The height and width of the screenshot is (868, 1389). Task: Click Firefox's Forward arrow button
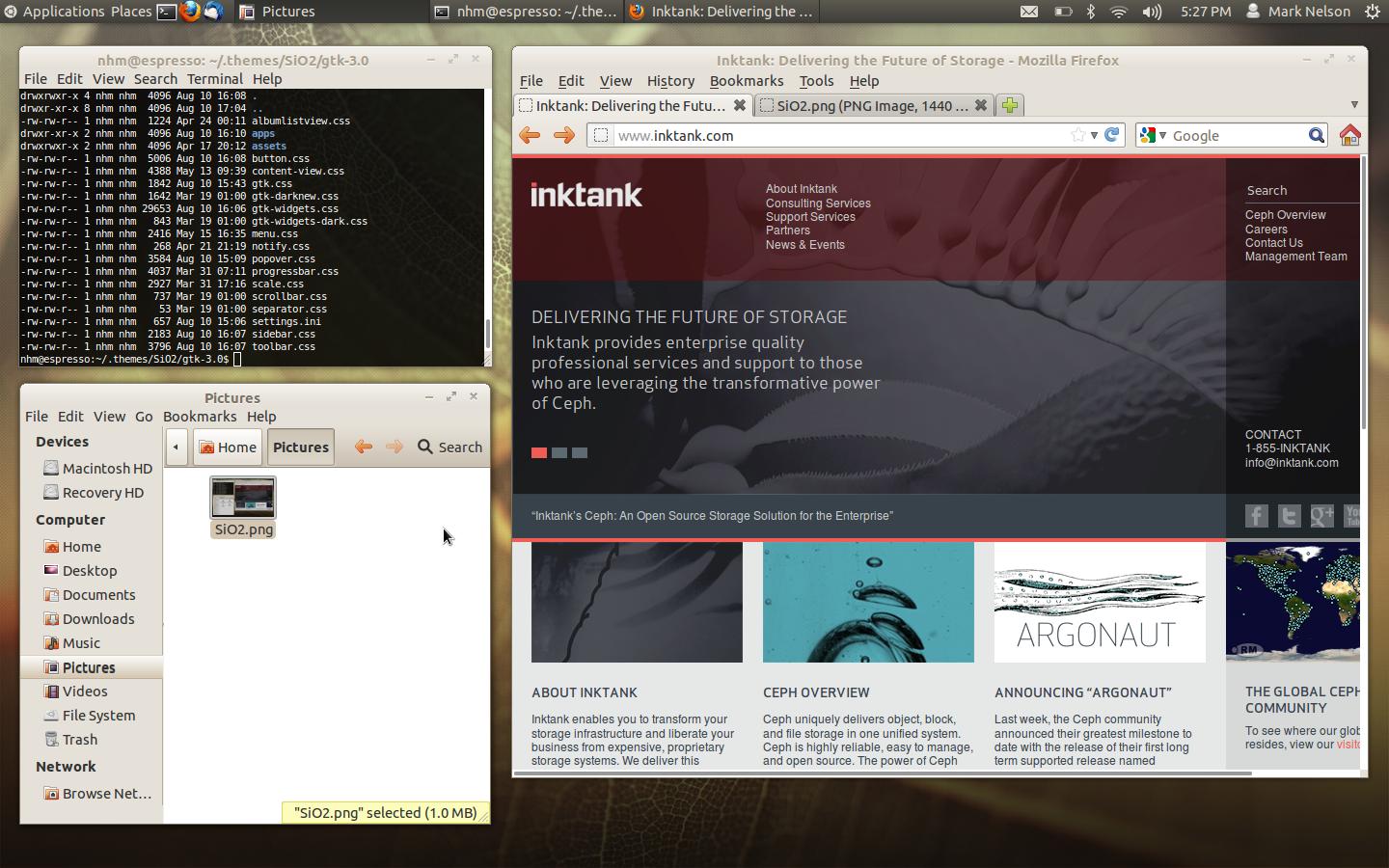pos(564,135)
